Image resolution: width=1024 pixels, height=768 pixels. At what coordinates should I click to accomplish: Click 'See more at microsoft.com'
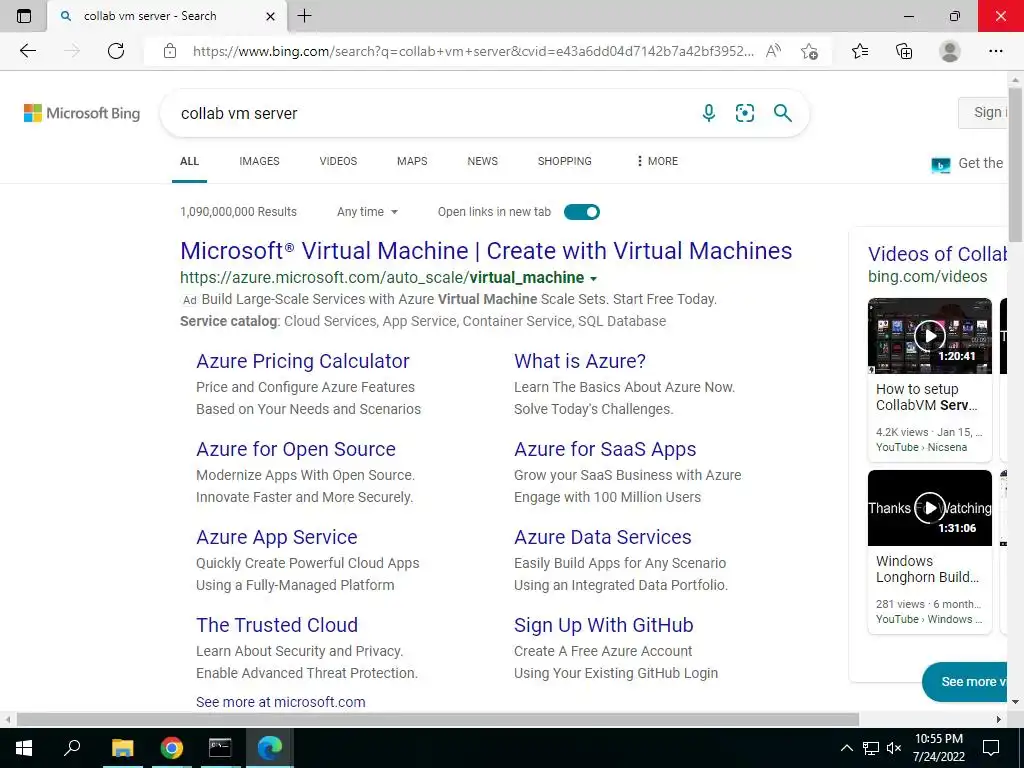[x=281, y=702]
